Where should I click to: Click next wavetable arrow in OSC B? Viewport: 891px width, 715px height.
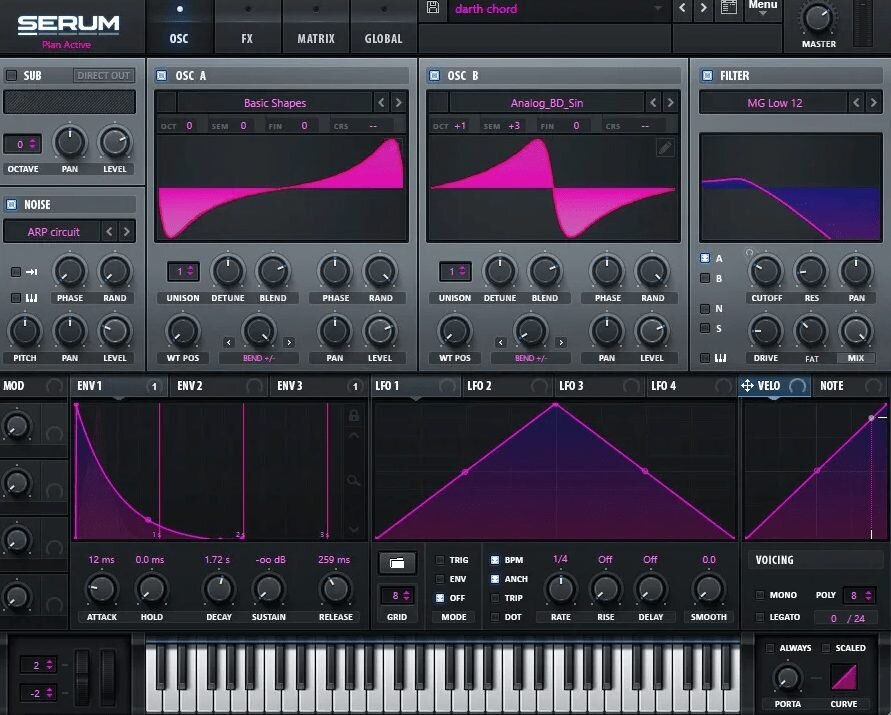(x=670, y=103)
